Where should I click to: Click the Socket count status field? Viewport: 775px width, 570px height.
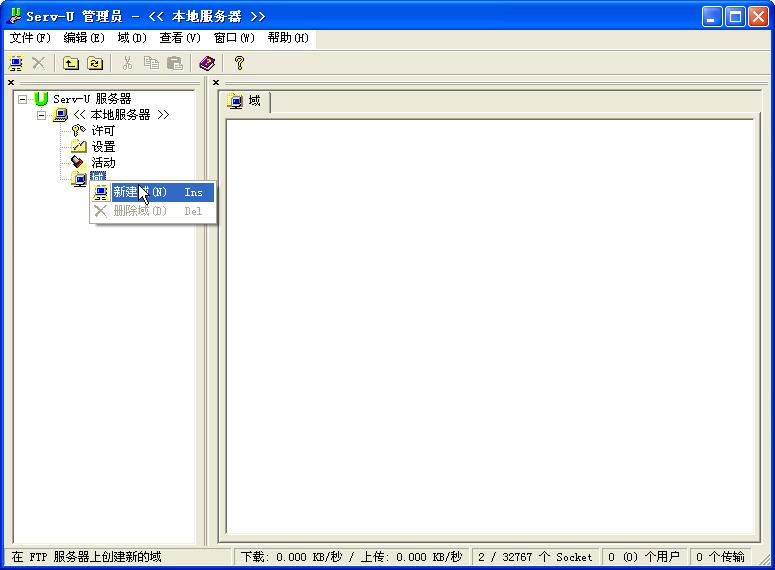(535, 557)
